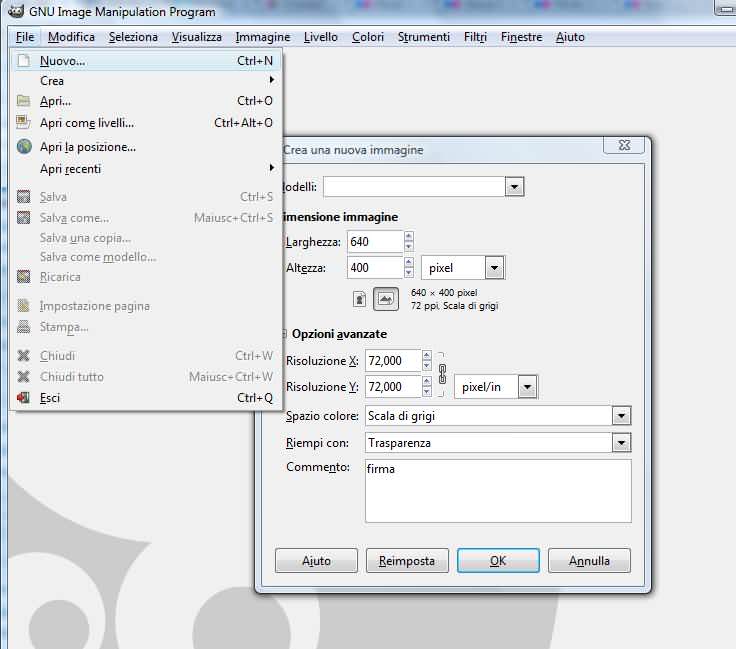Open the Aiuto menu
736x649 pixels.
tap(570, 37)
